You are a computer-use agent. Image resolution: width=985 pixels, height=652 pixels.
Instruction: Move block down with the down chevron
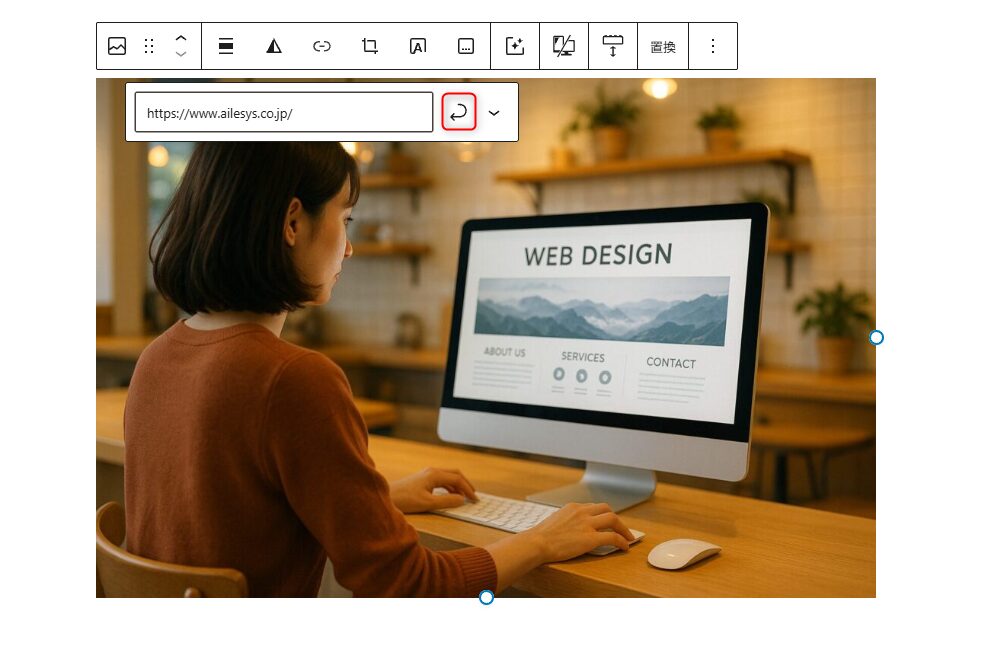pyautogui.click(x=181, y=54)
